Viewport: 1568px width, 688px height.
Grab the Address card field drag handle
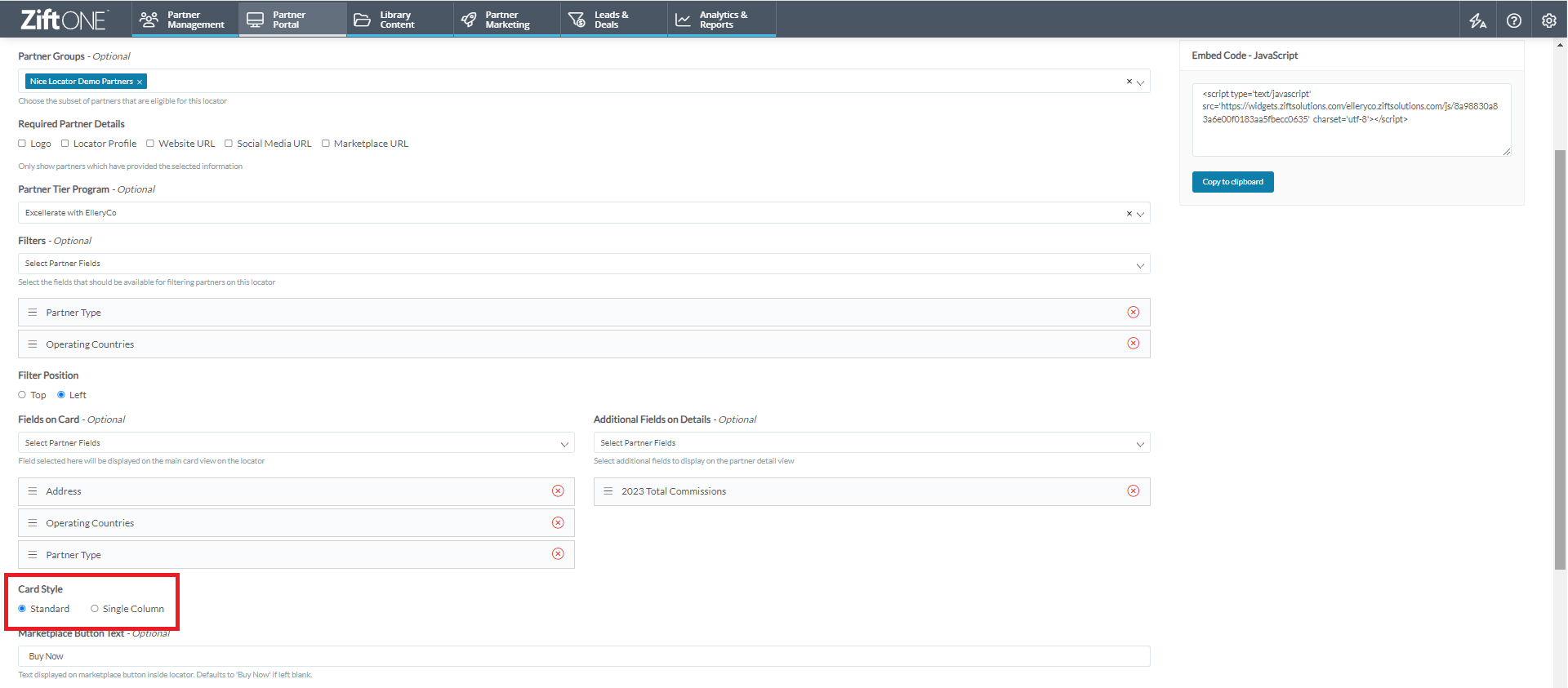tap(33, 491)
